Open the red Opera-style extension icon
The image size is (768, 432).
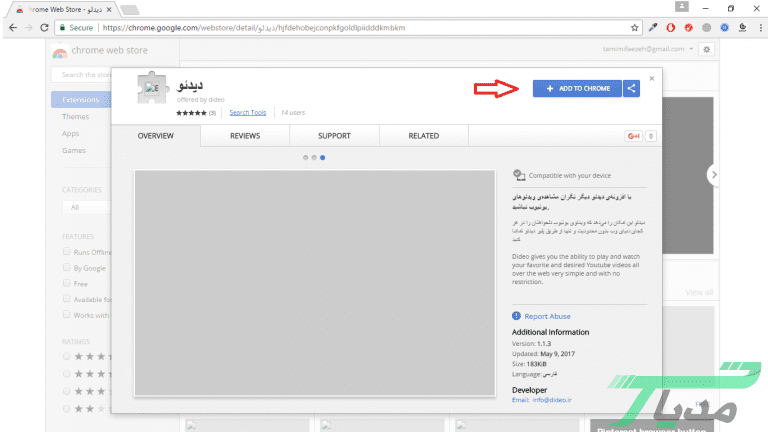[671, 28]
